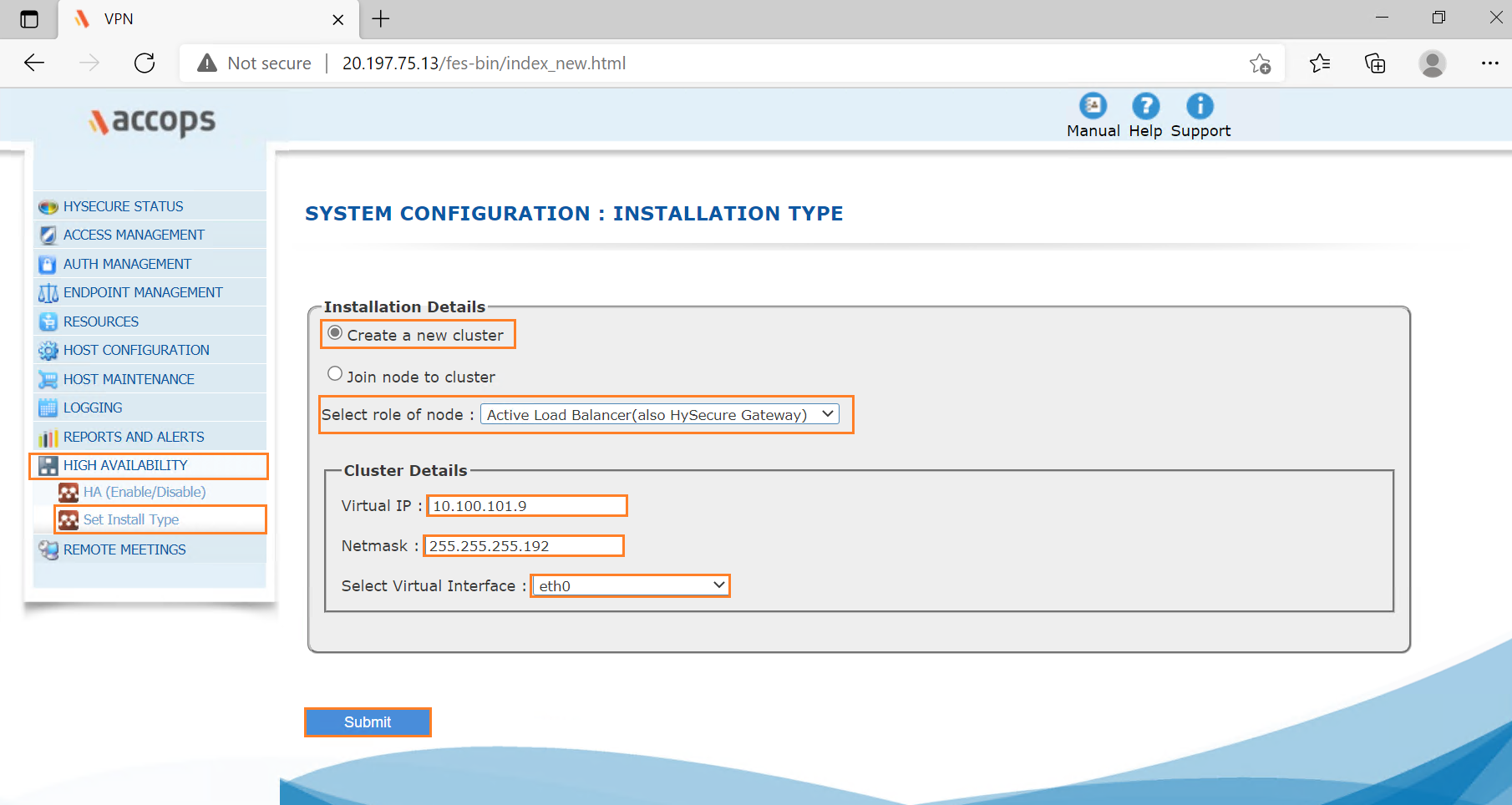
Task: Click the Host Configuration gear icon
Action: point(48,350)
